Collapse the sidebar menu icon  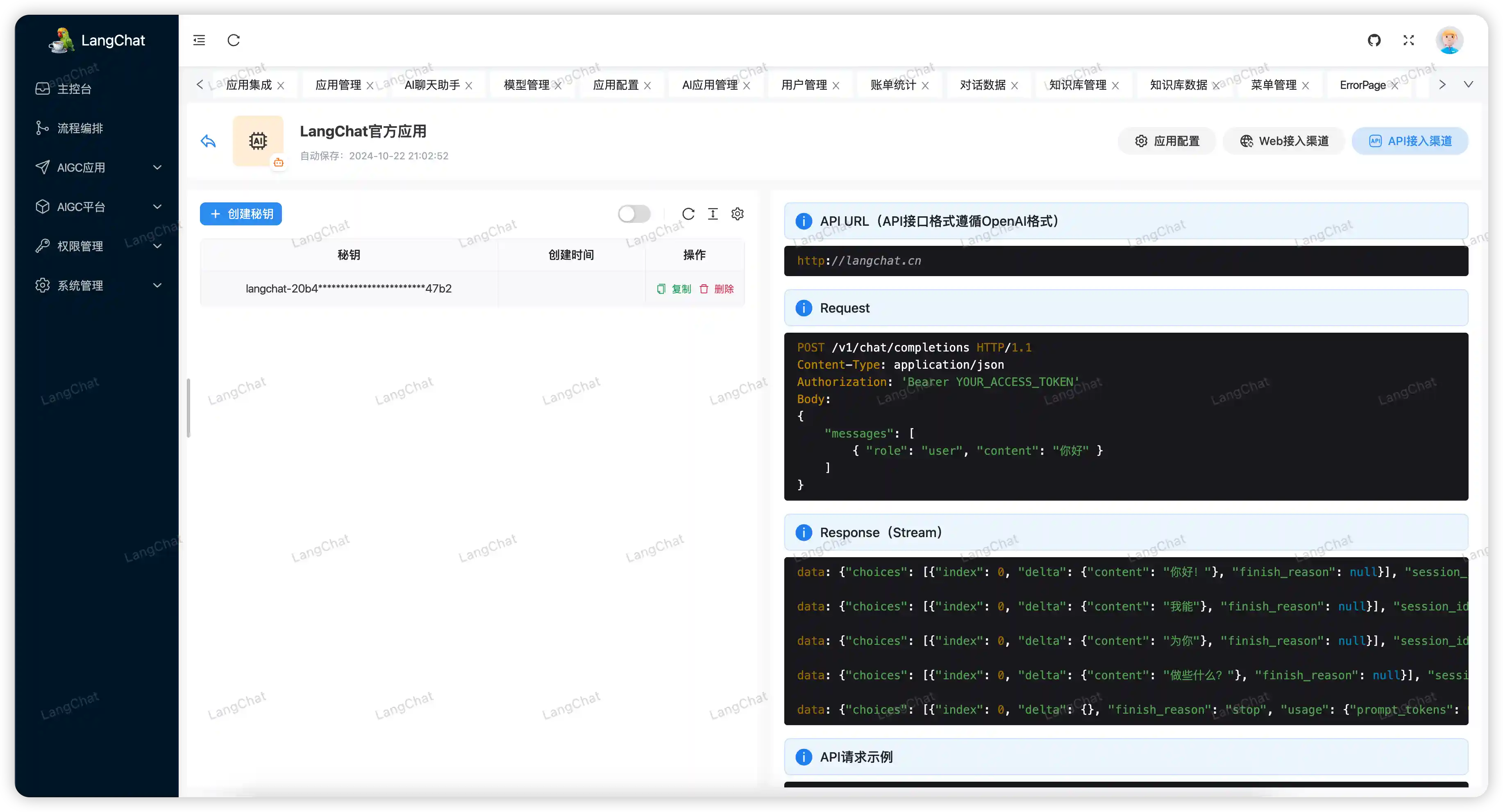click(199, 40)
